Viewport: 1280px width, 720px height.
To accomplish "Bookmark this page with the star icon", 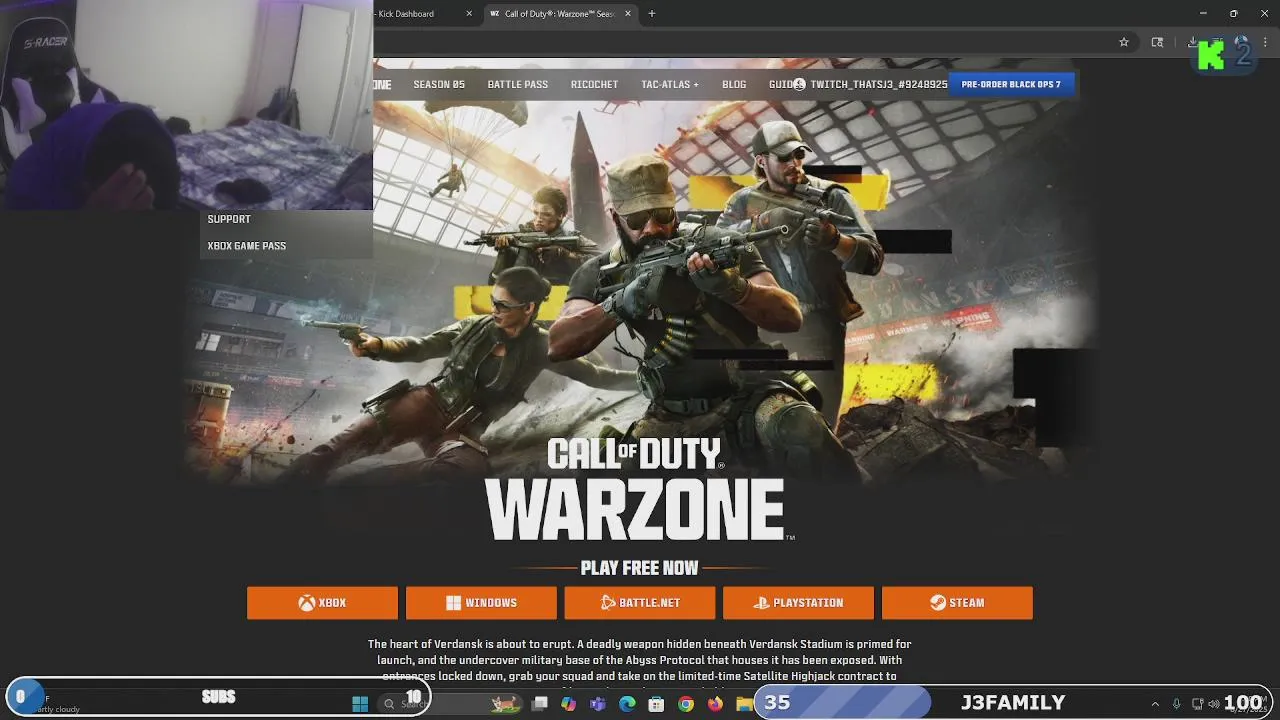I will pos(1124,42).
